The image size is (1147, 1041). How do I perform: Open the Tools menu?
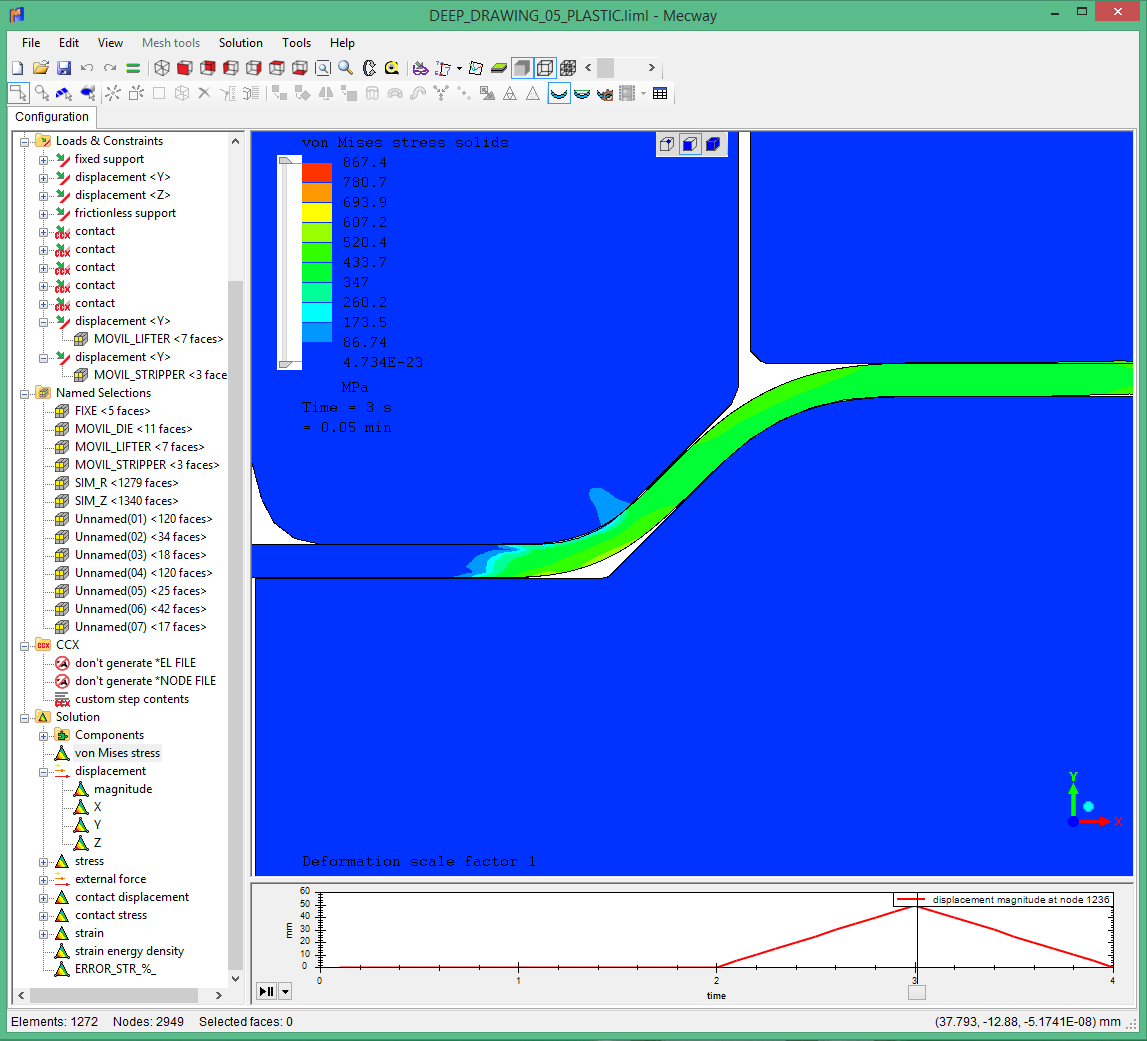coord(296,42)
